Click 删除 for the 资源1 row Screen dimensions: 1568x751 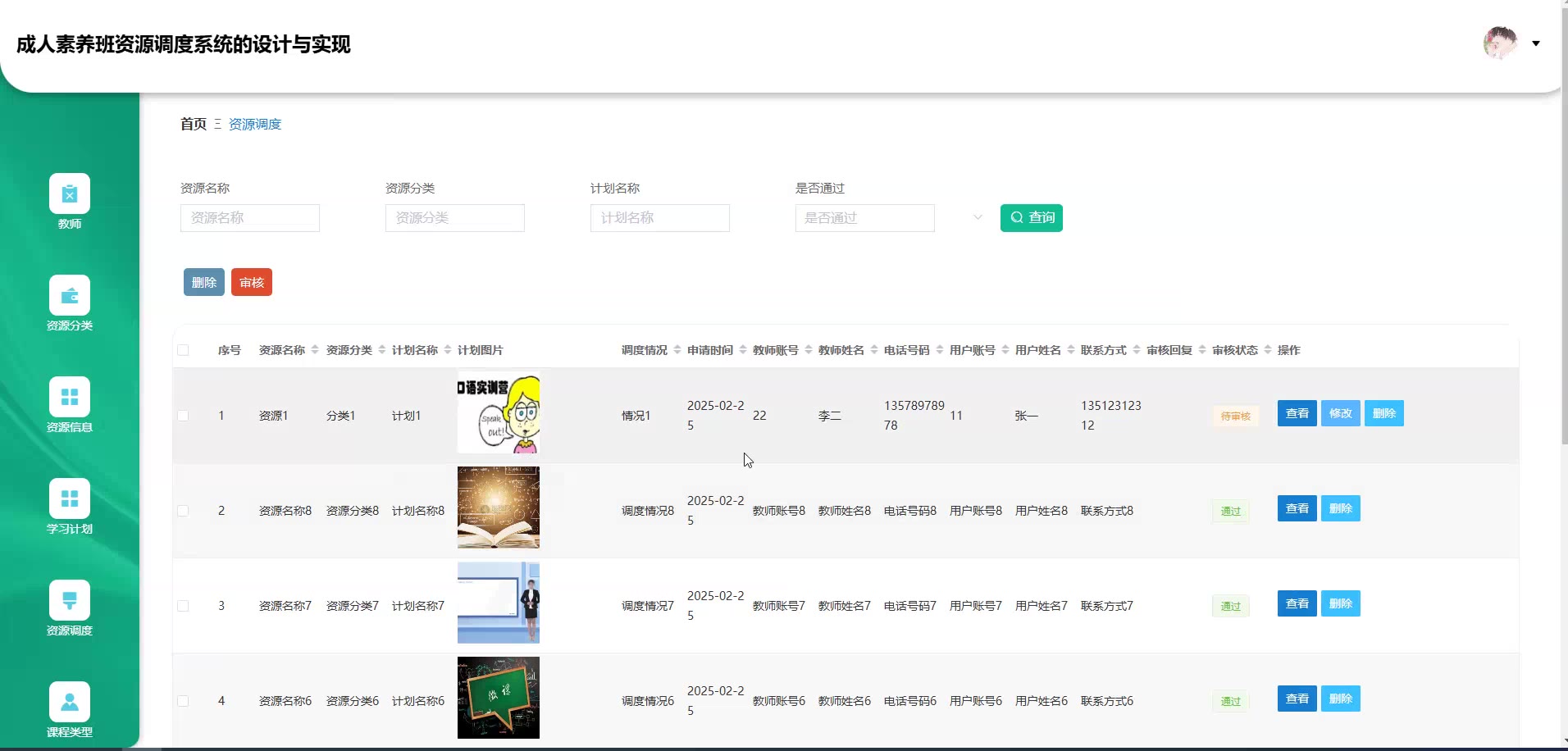pyautogui.click(x=1384, y=413)
